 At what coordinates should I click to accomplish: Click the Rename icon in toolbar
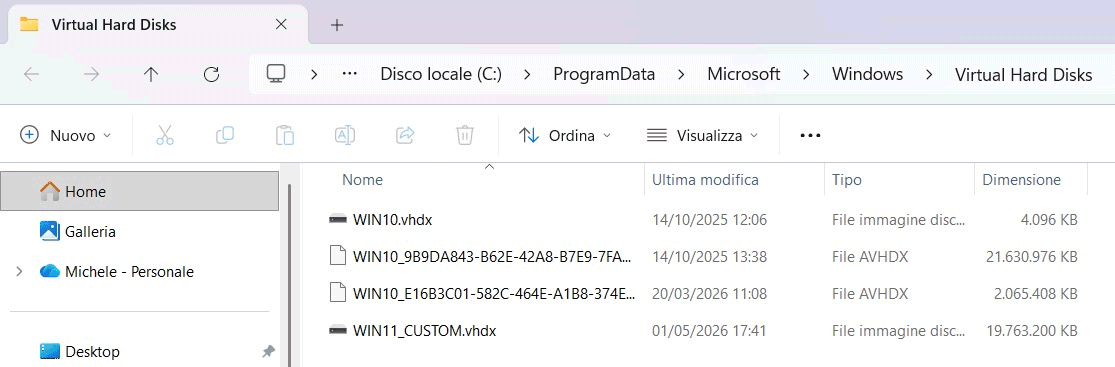[x=345, y=135]
